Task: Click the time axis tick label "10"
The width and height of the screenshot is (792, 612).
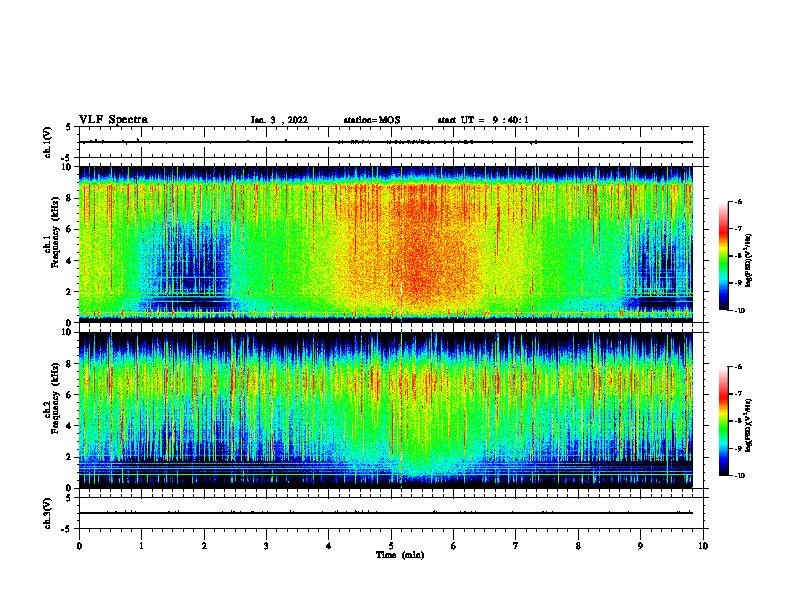Action: coord(703,546)
